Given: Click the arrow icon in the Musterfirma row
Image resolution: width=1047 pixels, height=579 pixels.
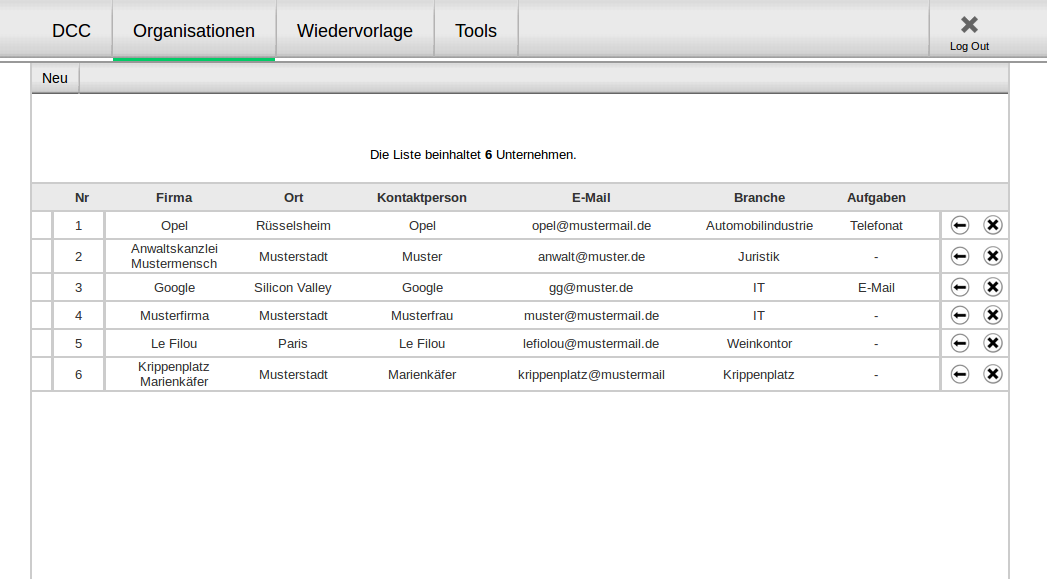Looking at the screenshot, I should coord(959,315).
